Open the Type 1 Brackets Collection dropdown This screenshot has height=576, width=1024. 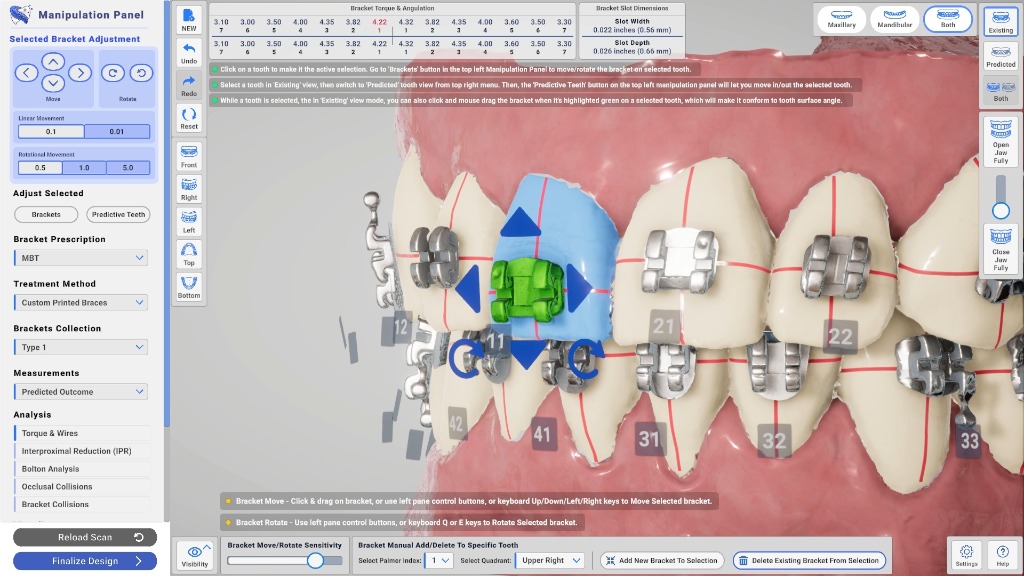(81, 347)
